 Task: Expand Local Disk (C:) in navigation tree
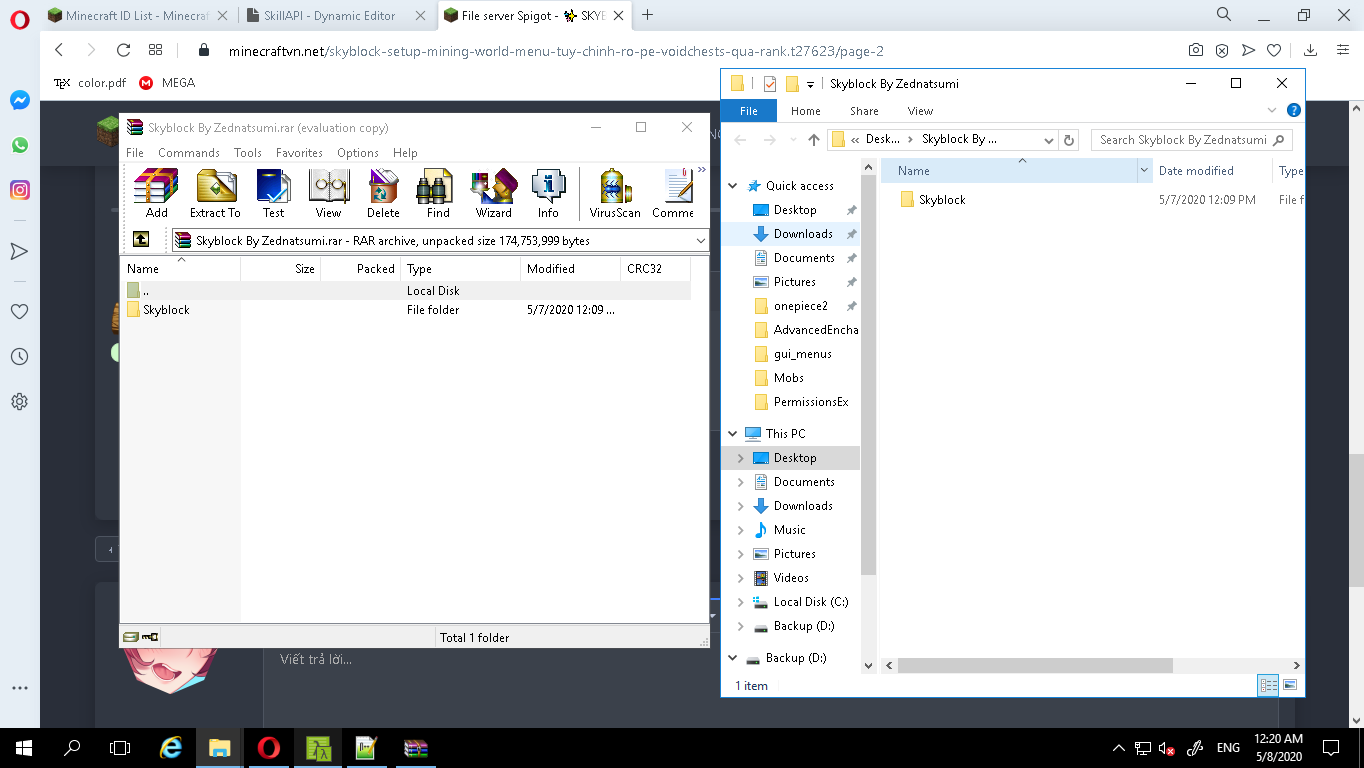click(x=740, y=602)
